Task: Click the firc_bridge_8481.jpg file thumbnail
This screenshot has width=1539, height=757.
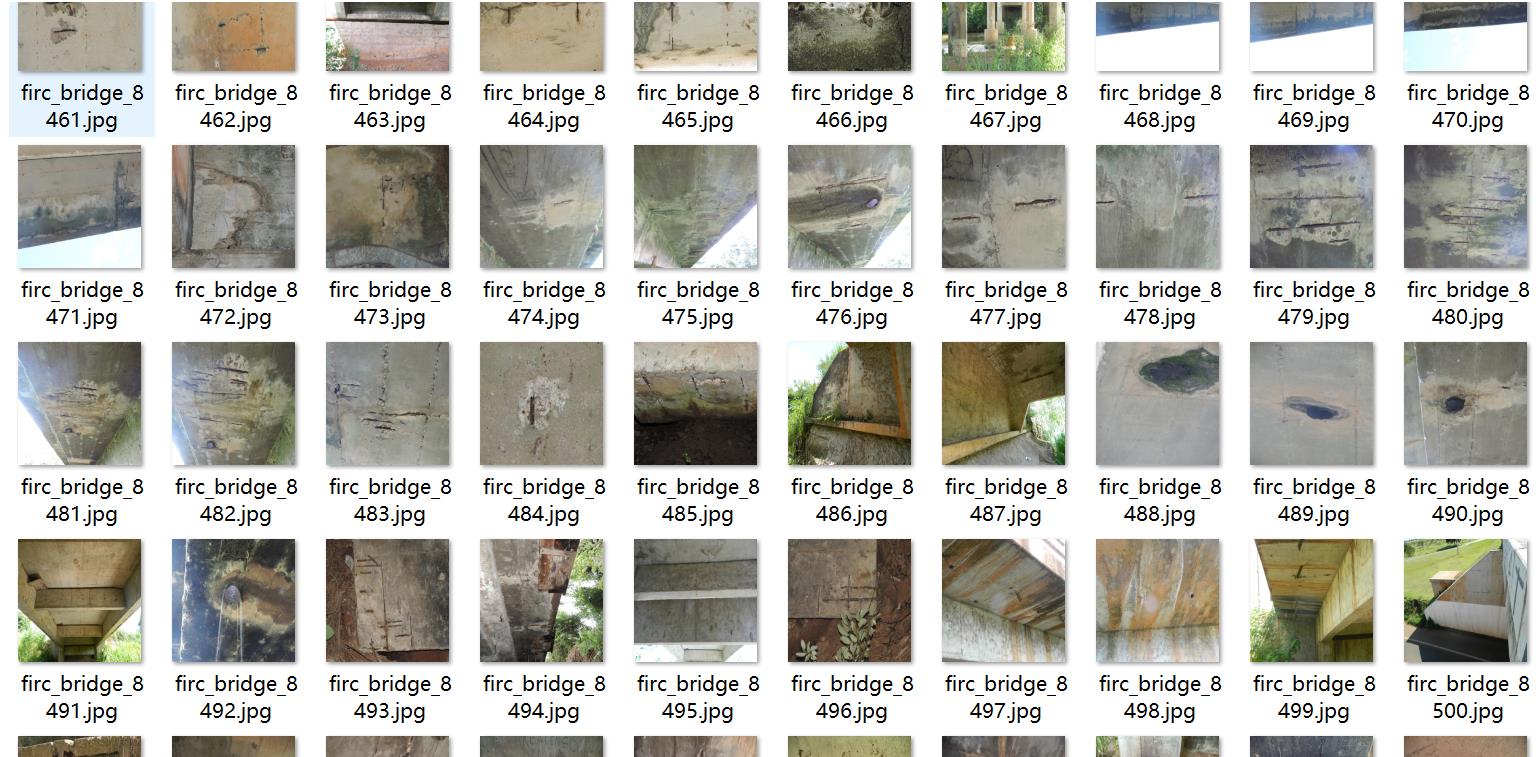Action: click(80, 404)
